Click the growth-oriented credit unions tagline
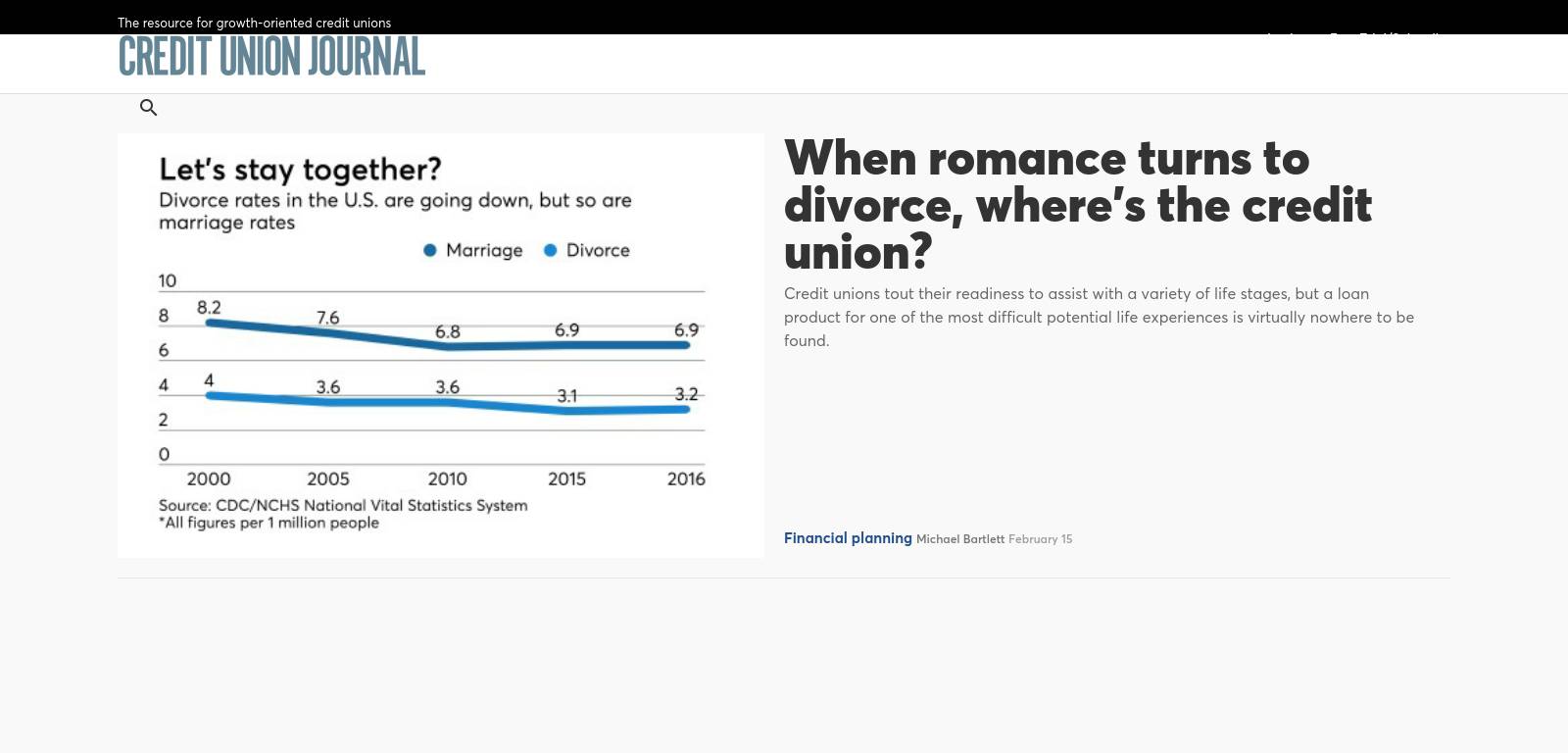Viewport: 1568px width, 753px height. 254,23
